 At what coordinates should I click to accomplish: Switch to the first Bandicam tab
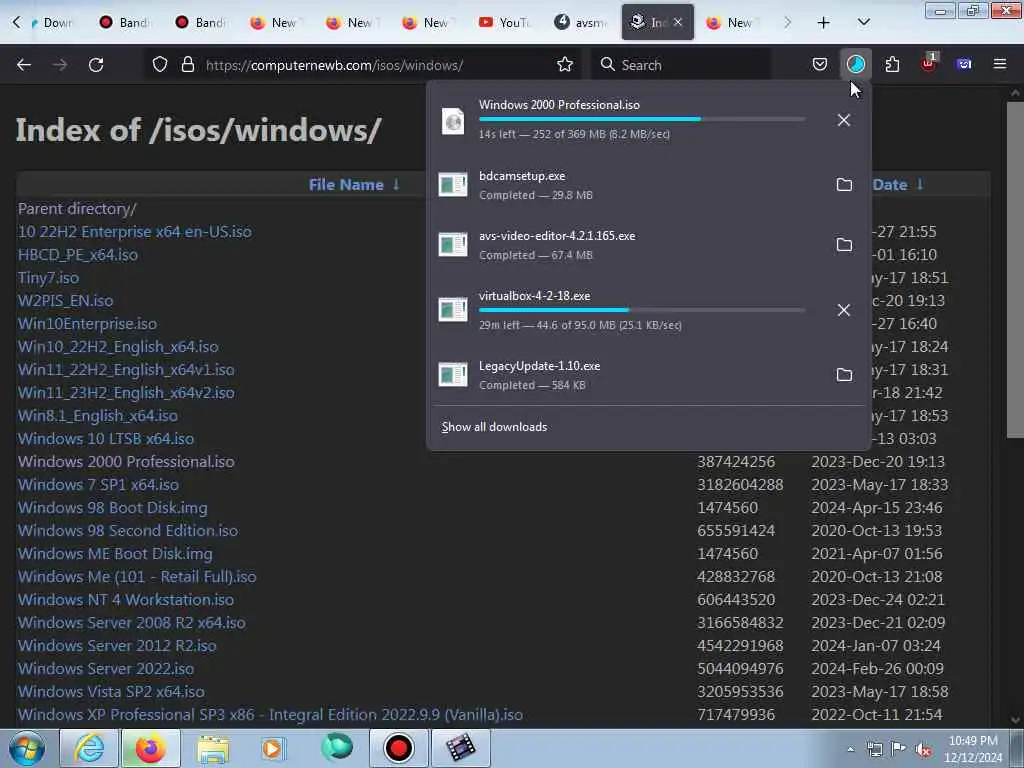coord(125,22)
